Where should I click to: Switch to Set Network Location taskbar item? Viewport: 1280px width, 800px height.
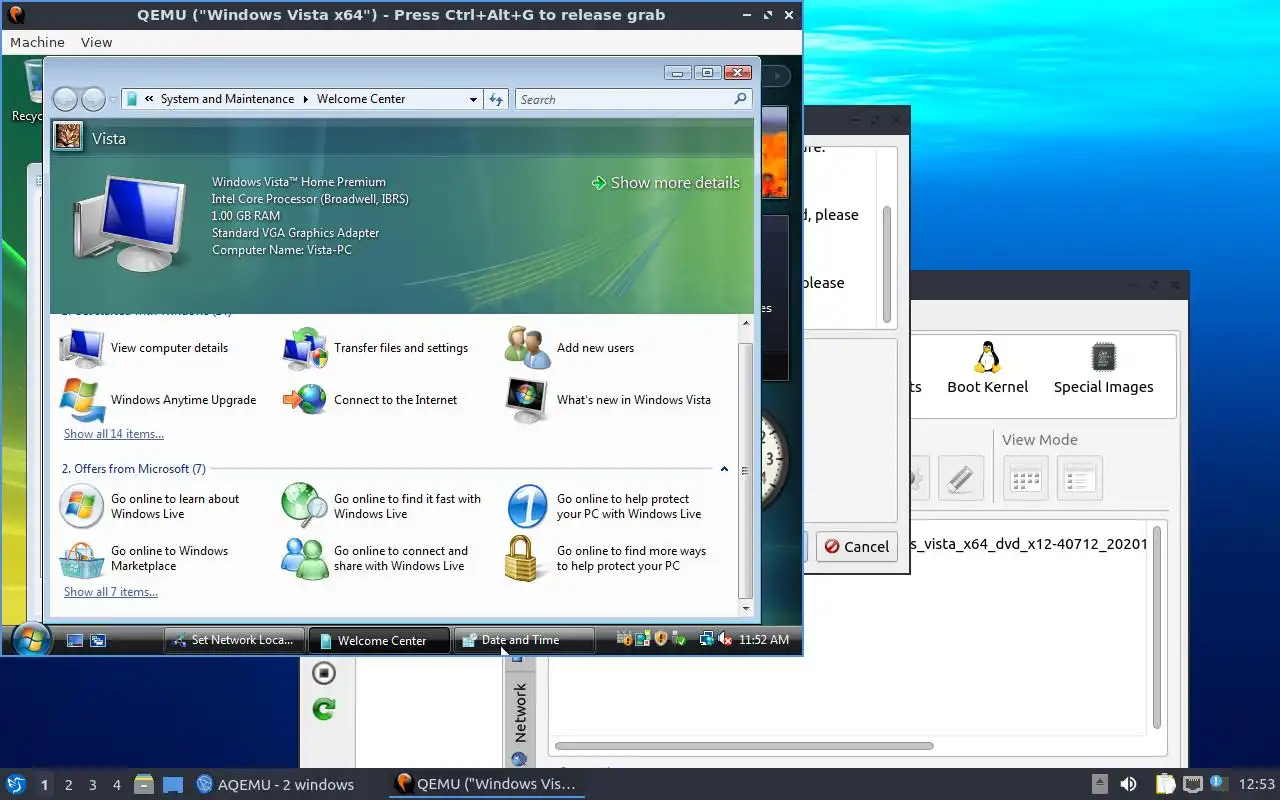coord(233,640)
